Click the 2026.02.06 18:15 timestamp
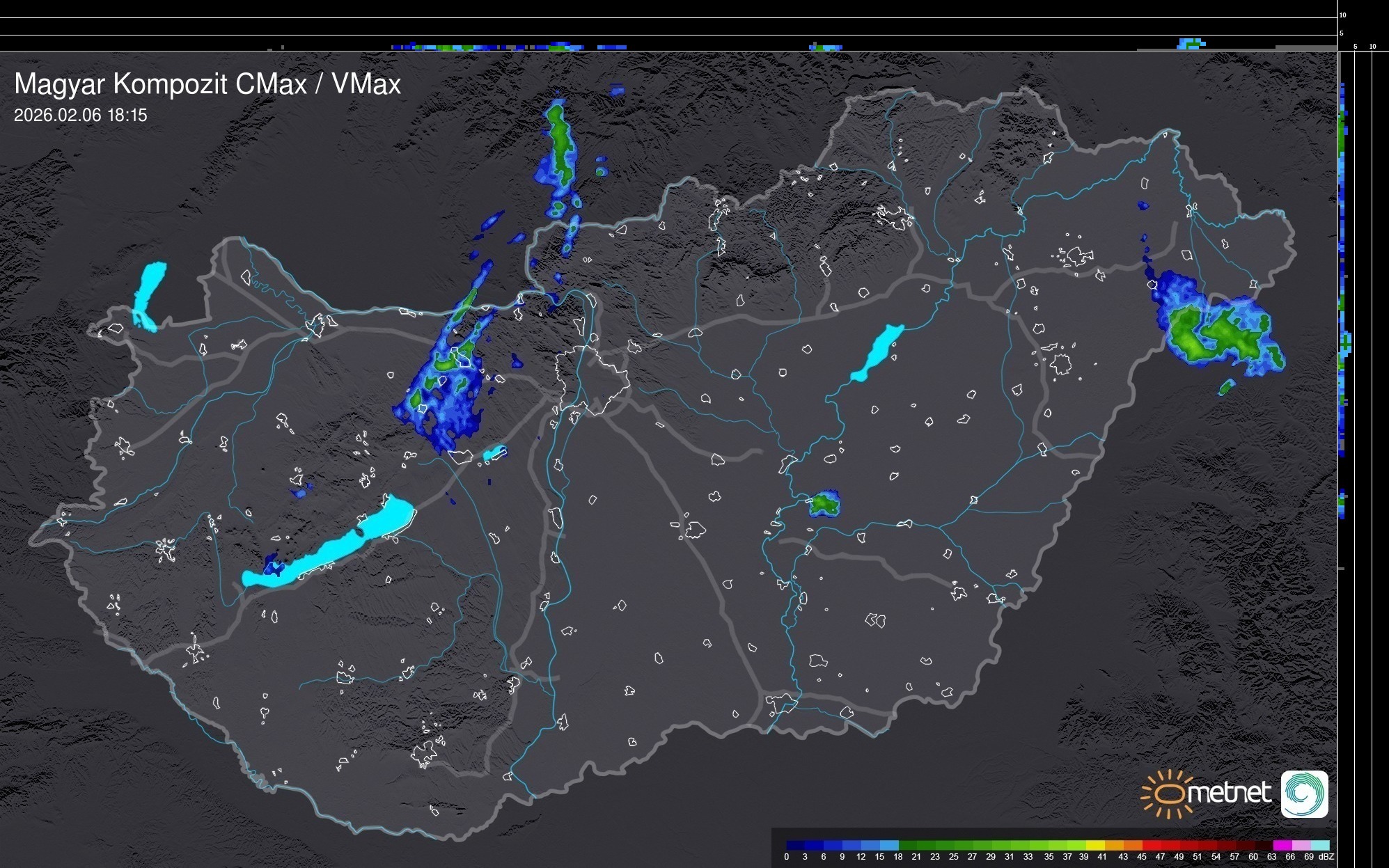 pos(81,116)
